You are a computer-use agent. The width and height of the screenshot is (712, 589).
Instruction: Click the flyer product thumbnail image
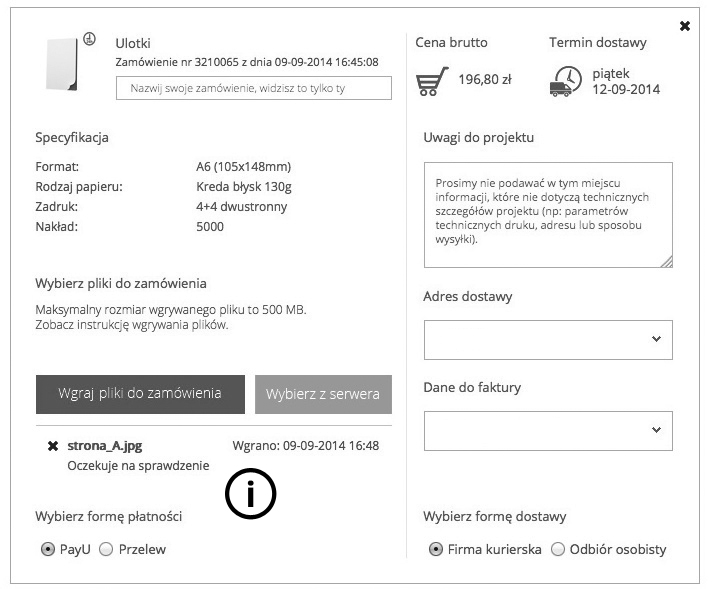coord(63,65)
